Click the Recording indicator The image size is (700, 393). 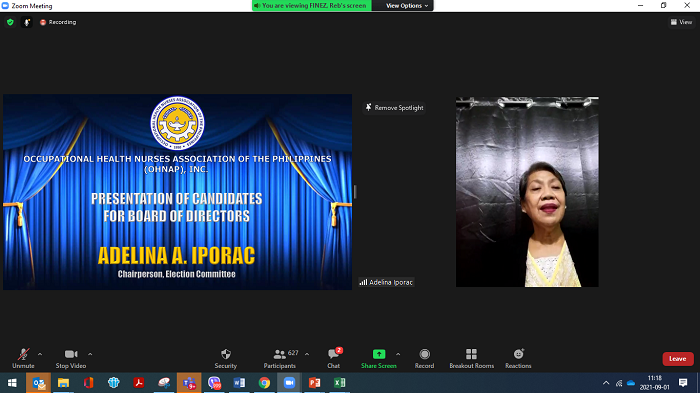[x=58, y=22]
